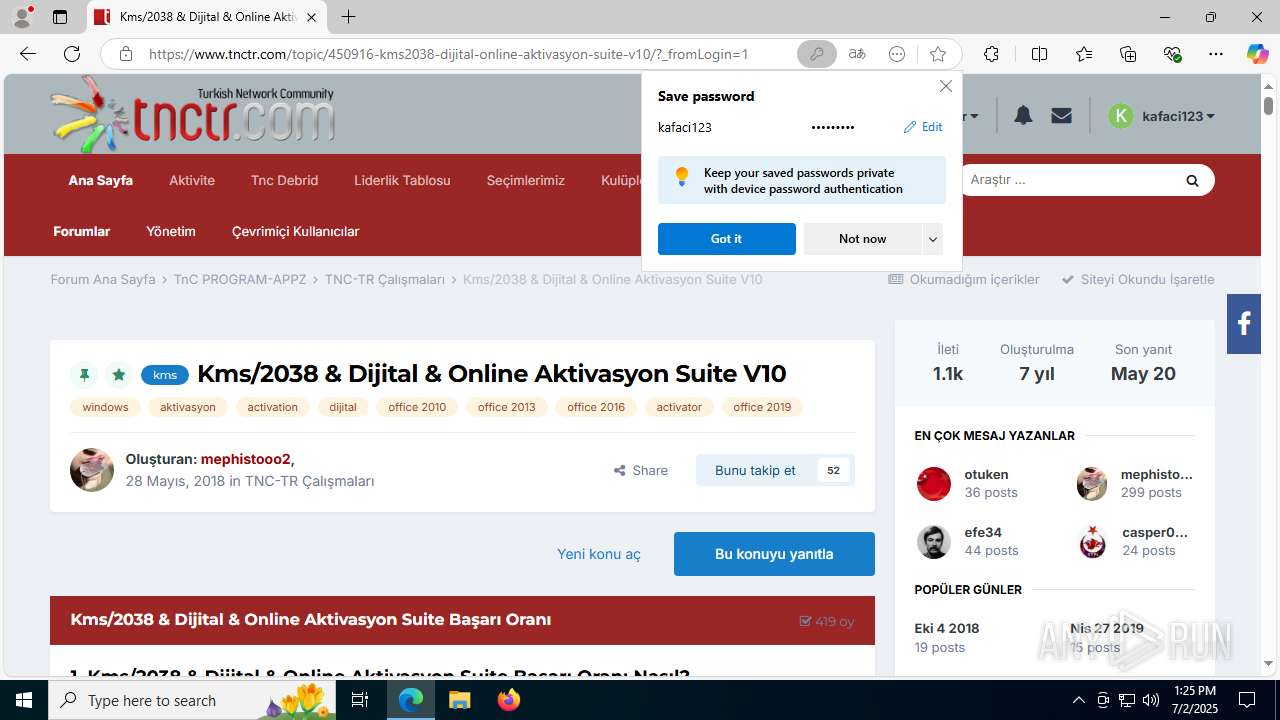Open Windows Start menu
The height and width of the screenshot is (720, 1280).
[x=24, y=700]
